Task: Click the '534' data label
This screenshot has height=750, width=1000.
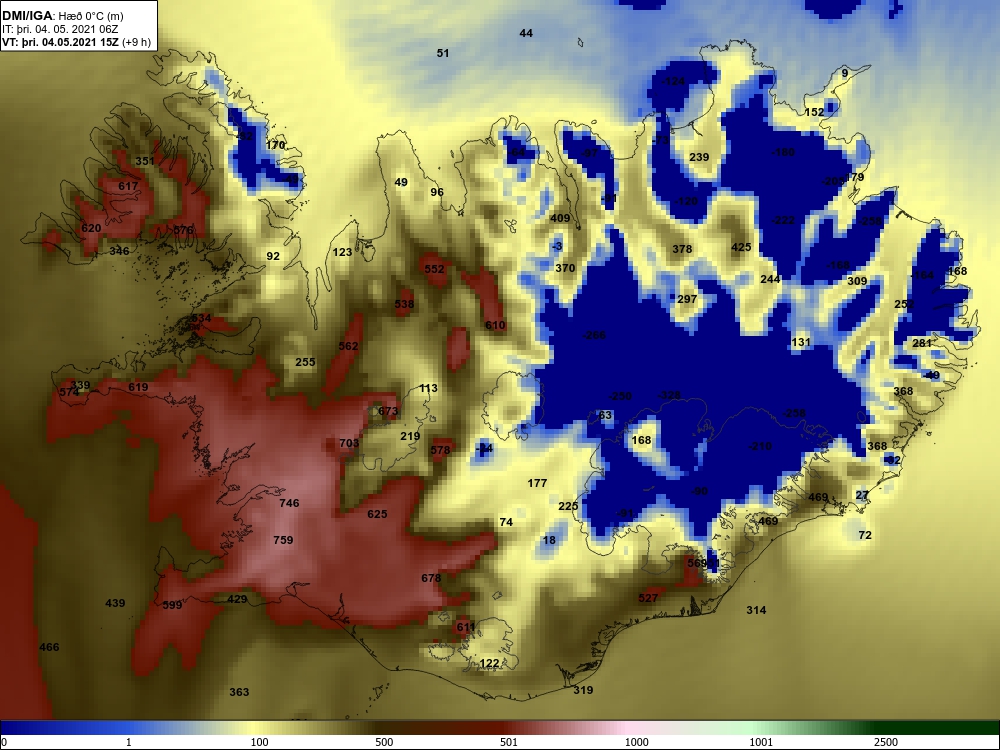Action: (x=201, y=318)
